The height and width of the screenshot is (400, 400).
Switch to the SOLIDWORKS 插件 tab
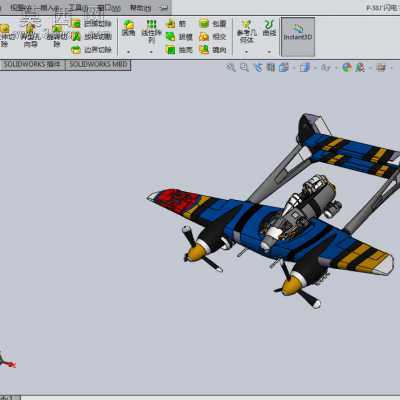click(x=32, y=65)
